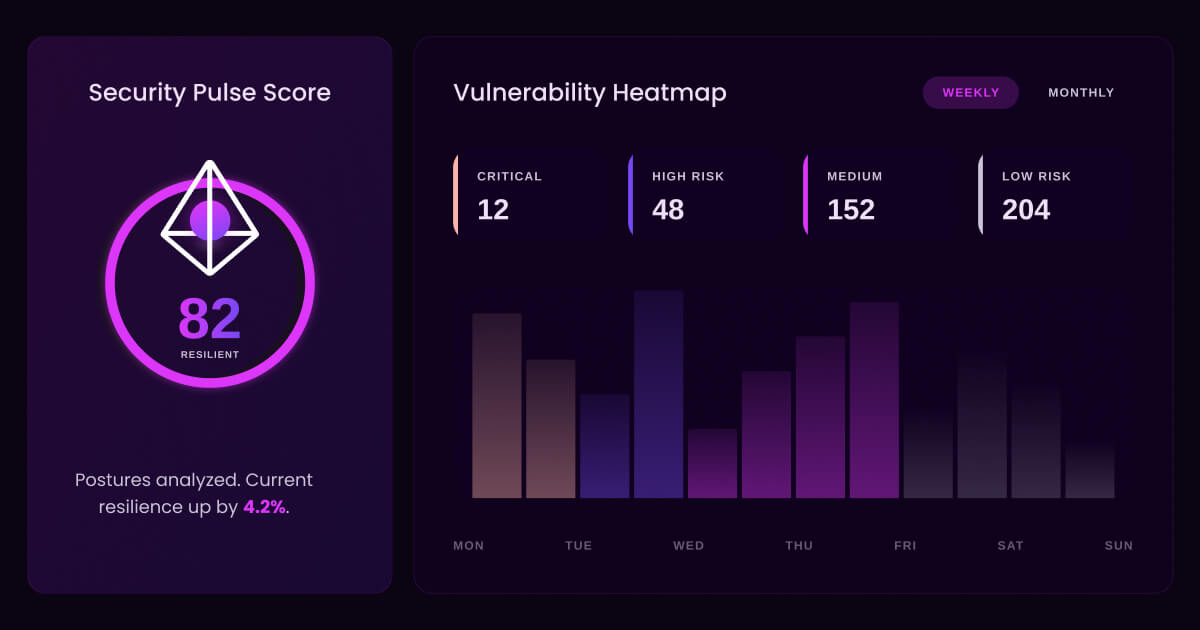Switch to the MONTHLY view tab

click(1081, 92)
